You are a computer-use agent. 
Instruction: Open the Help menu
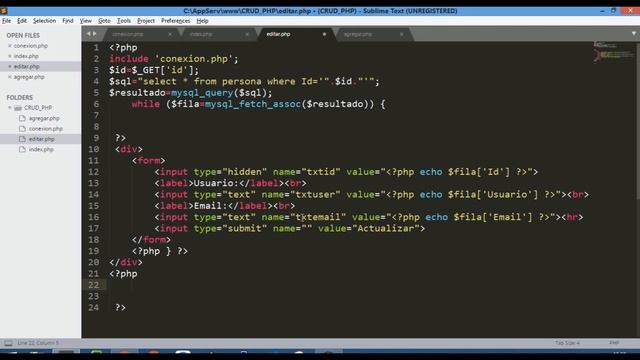(202, 21)
